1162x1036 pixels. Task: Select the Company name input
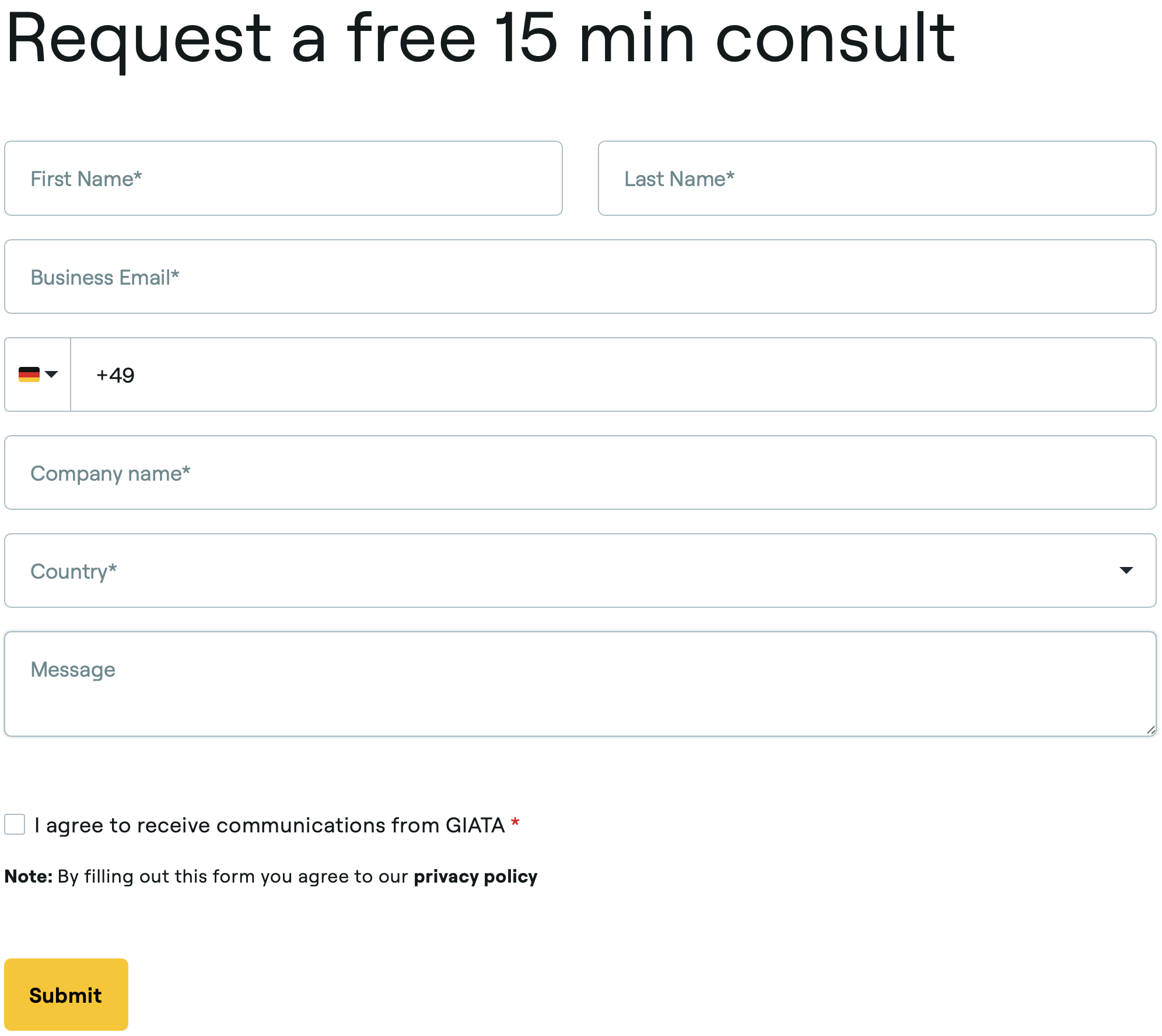coord(580,473)
